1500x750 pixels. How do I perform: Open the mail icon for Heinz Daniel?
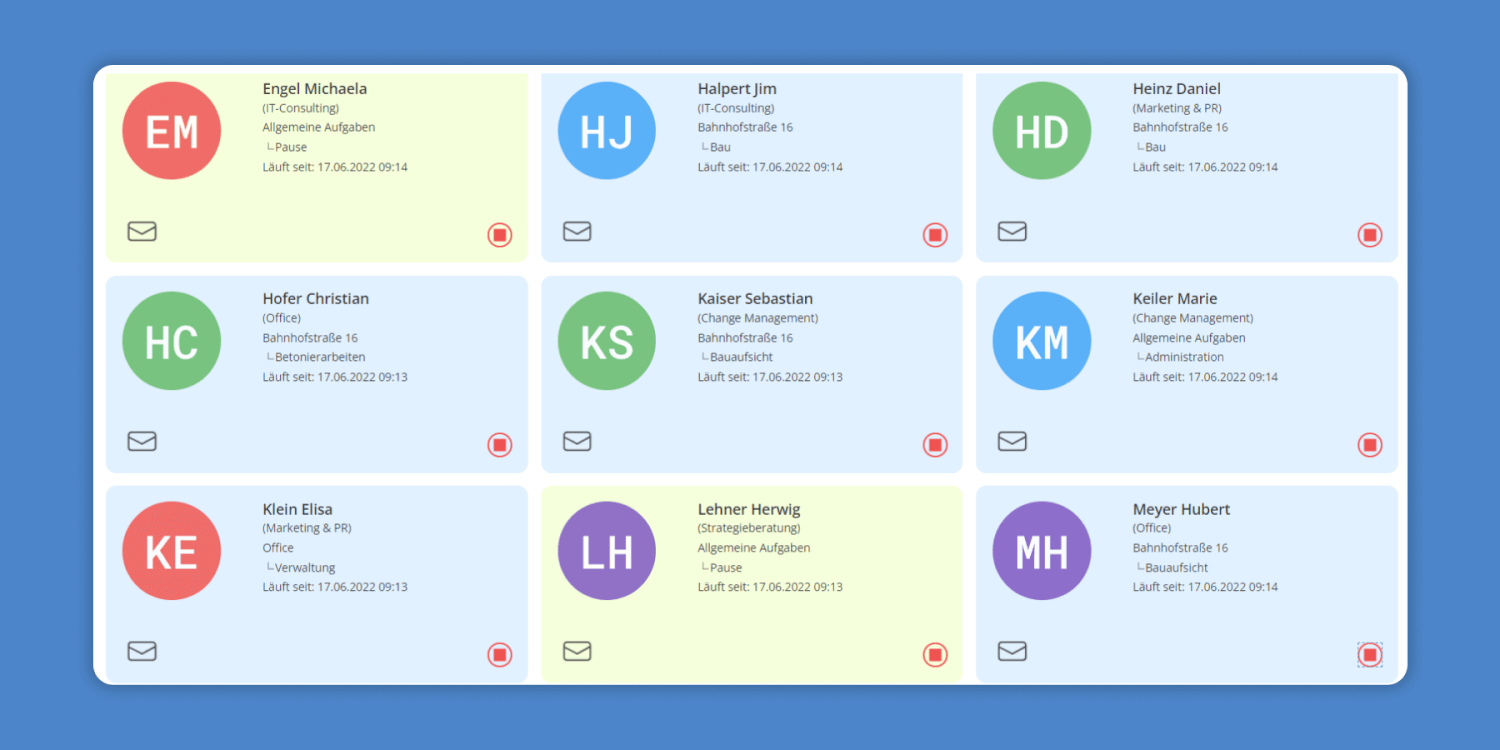pyautogui.click(x=1012, y=232)
